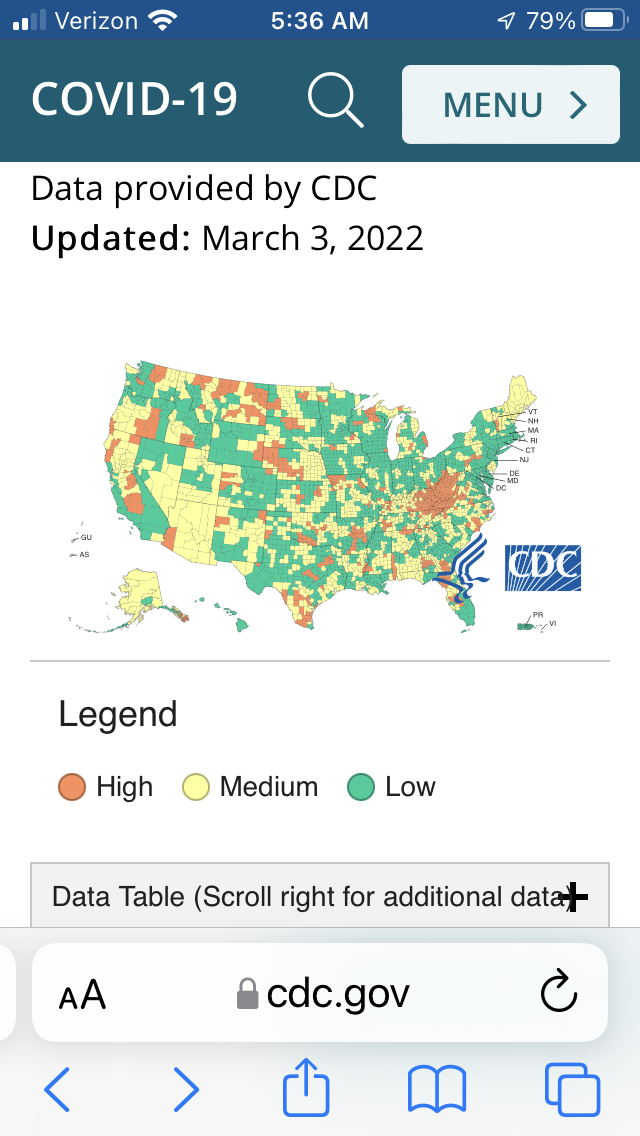Go forward with Safari forward arrow

coord(186,1088)
